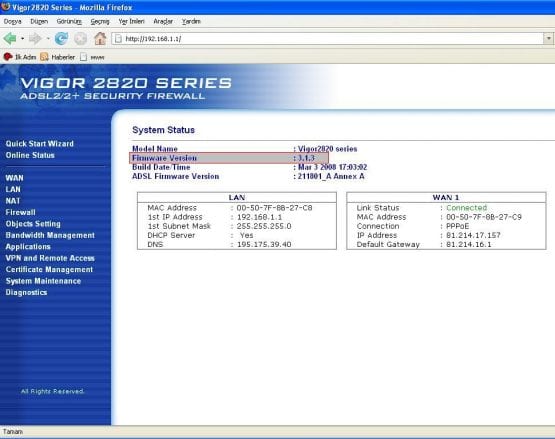Click the Tamam status bar text
This screenshot has width=555, height=439.
tap(13, 432)
